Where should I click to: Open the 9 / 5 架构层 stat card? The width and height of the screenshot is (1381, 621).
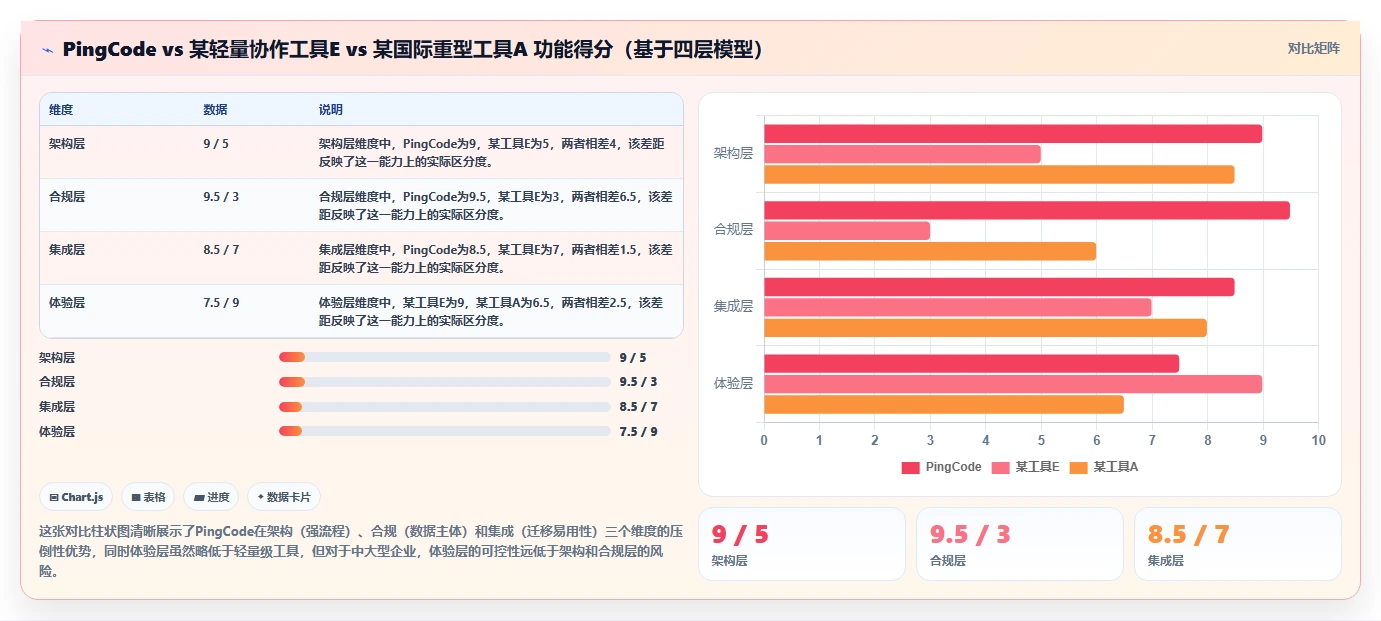pyautogui.click(x=802, y=544)
